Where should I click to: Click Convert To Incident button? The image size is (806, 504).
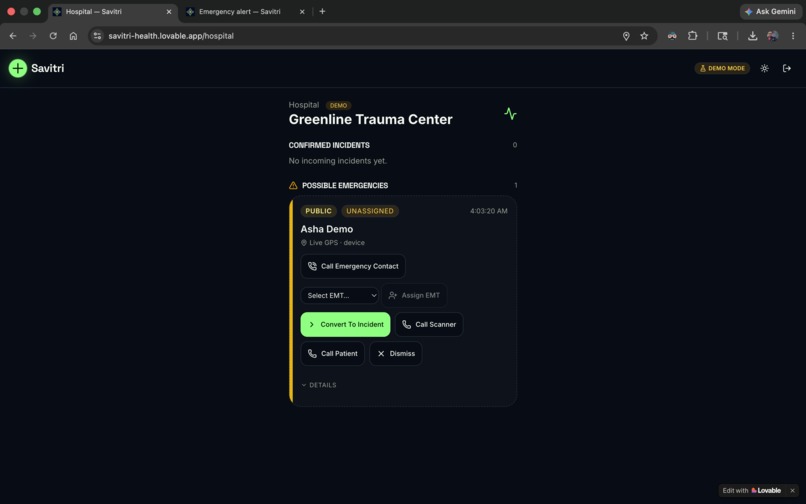[x=345, y=325]
